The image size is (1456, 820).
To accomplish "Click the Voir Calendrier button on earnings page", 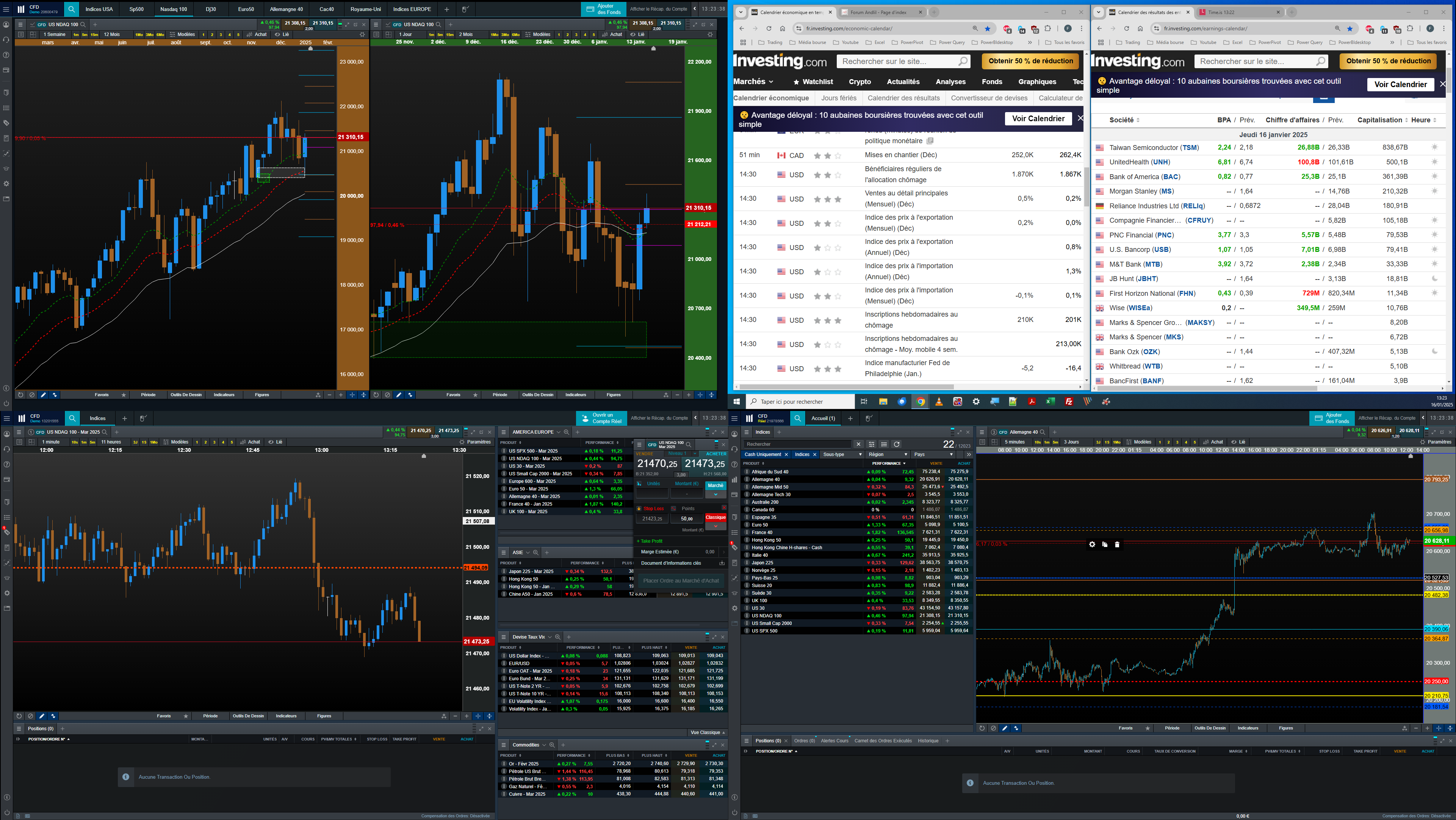I will pyautogui.click(x=1400, y=84).
